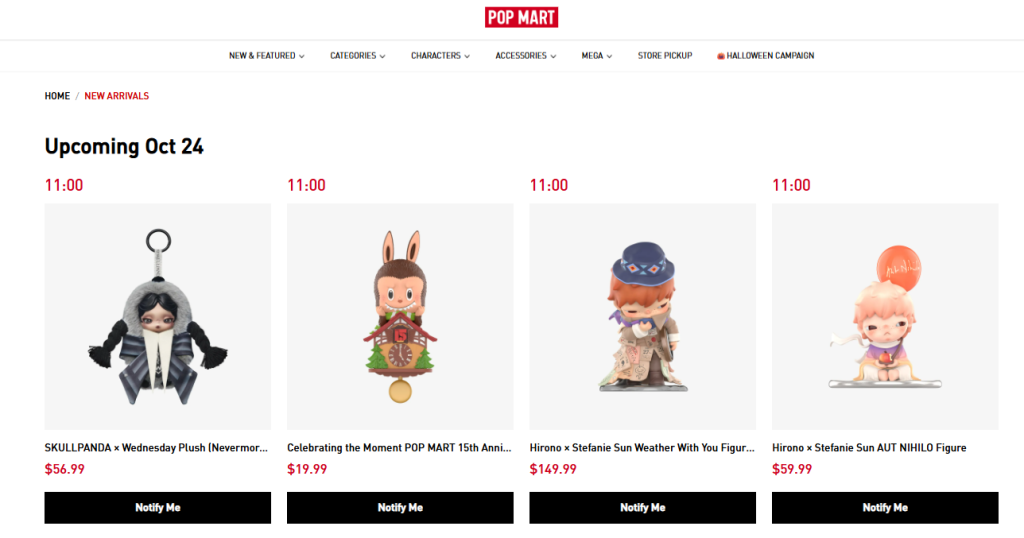Viewport: 1024px width, 538px height.
Task: Expand the Categories dropdown menu
Action: (x=357, y=55)
